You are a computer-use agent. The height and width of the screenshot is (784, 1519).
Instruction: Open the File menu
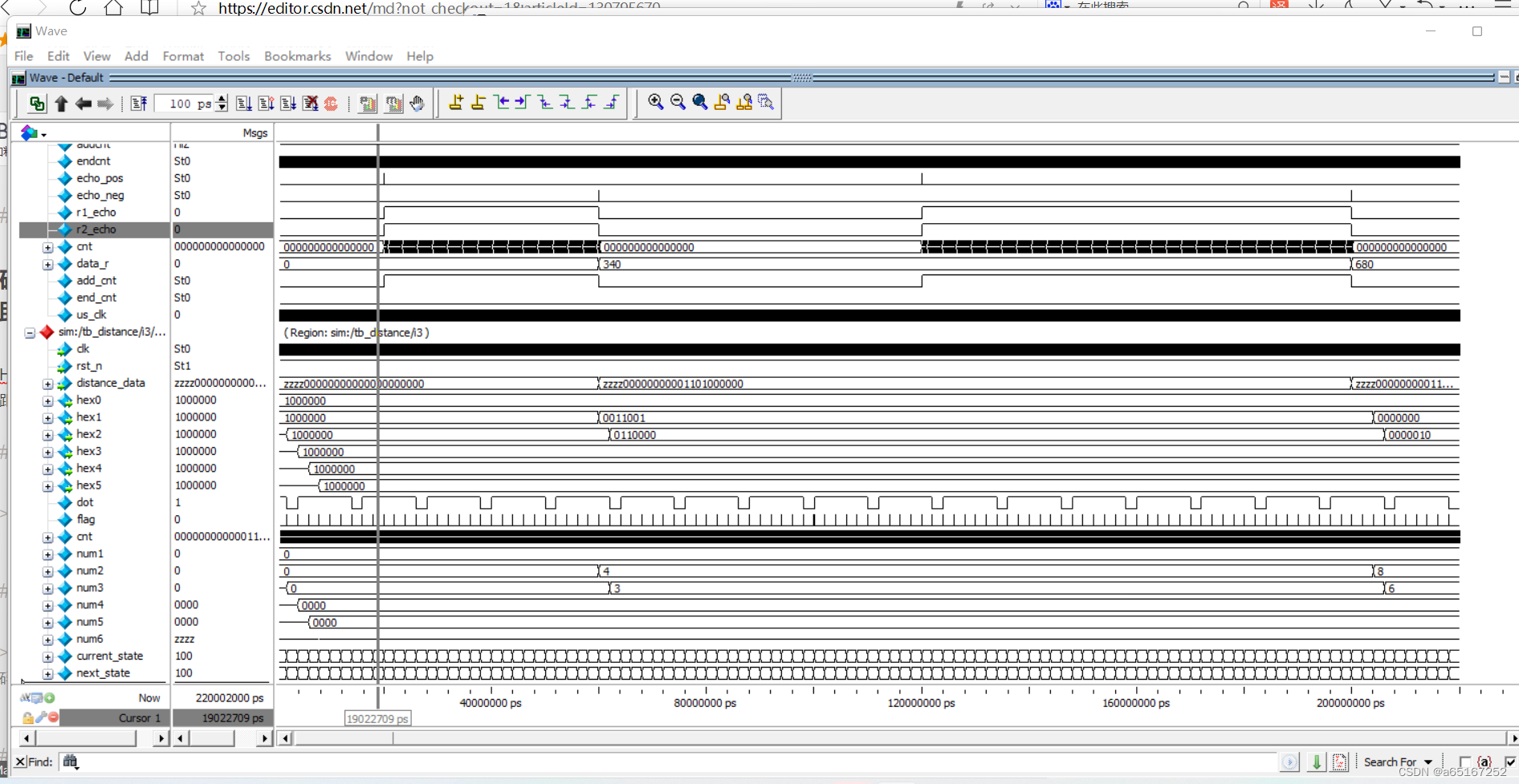[x=24, y=56]
